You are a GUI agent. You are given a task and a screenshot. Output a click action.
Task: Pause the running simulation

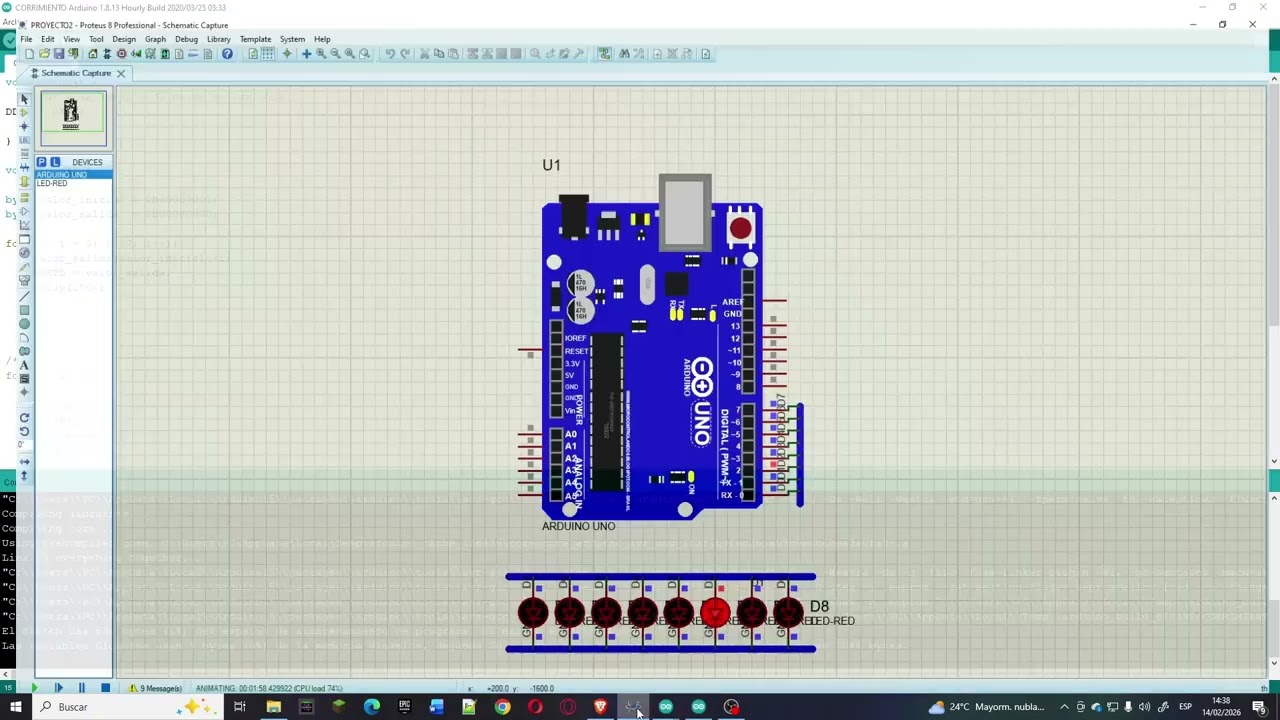click(x=81, y=688)
